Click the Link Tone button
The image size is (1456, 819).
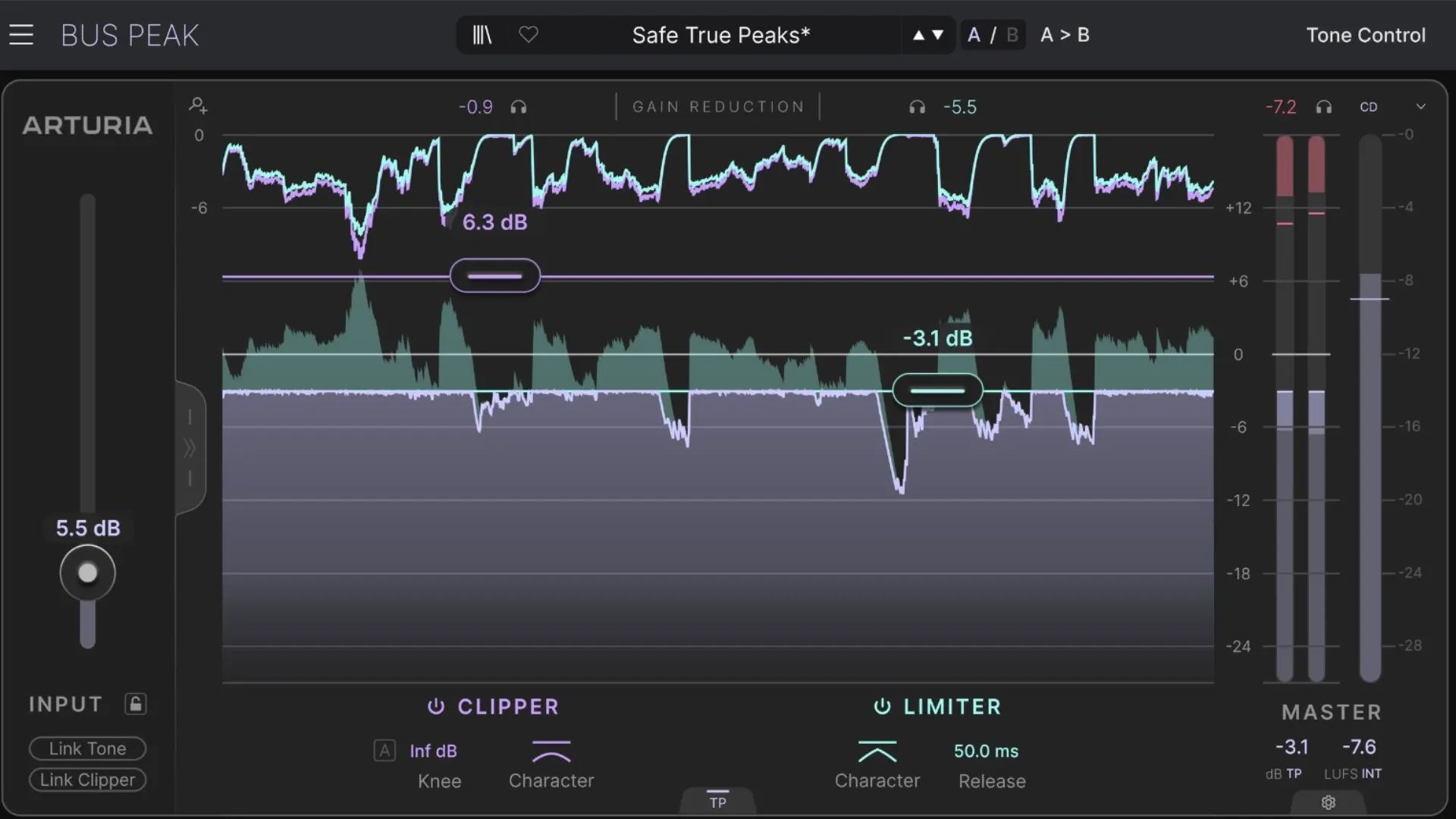point(87,748)
